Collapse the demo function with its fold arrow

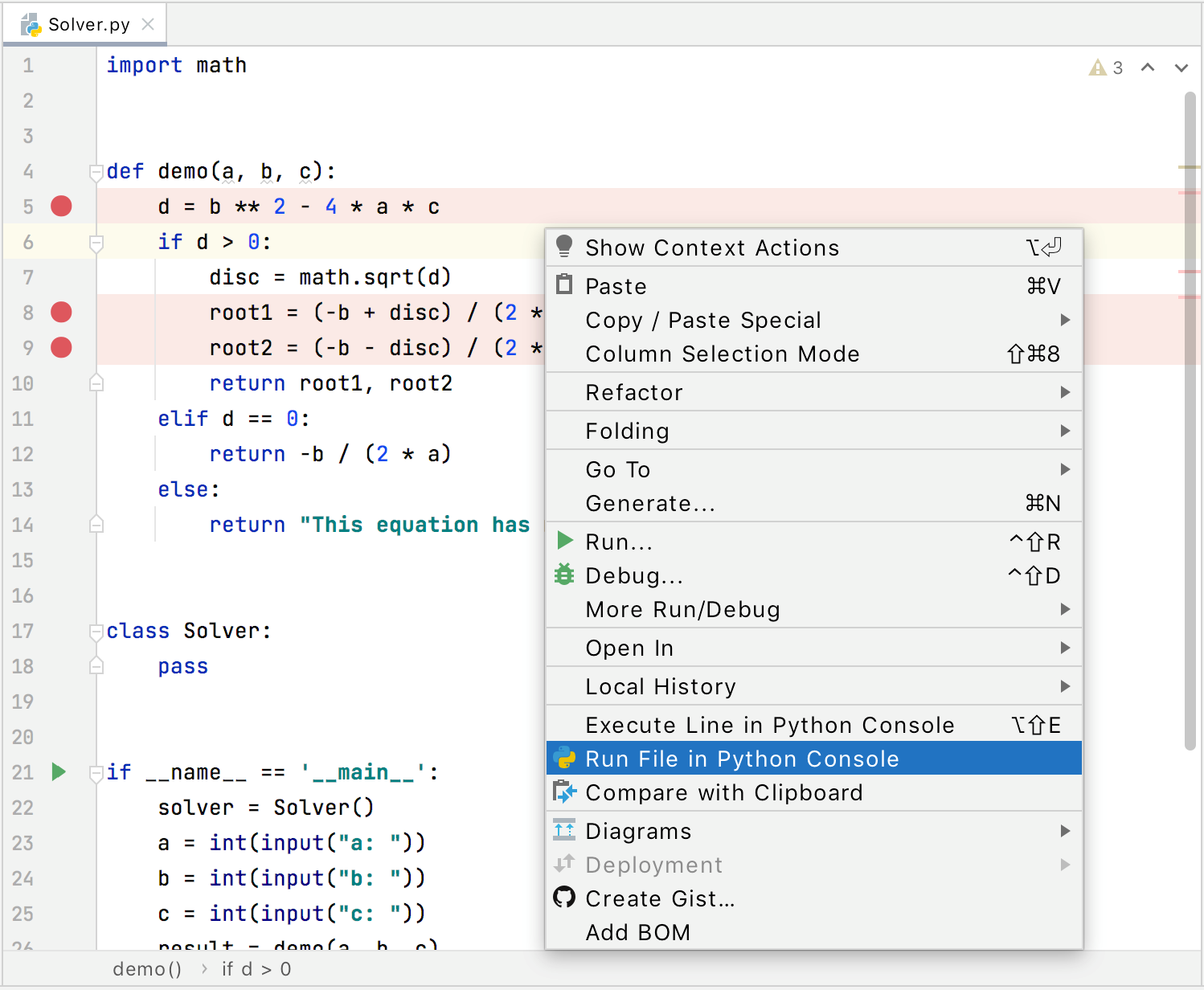(x=96, y=171)
